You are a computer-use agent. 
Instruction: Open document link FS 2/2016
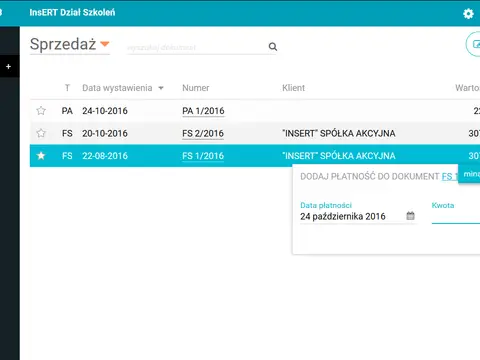[x=203, y=133]
